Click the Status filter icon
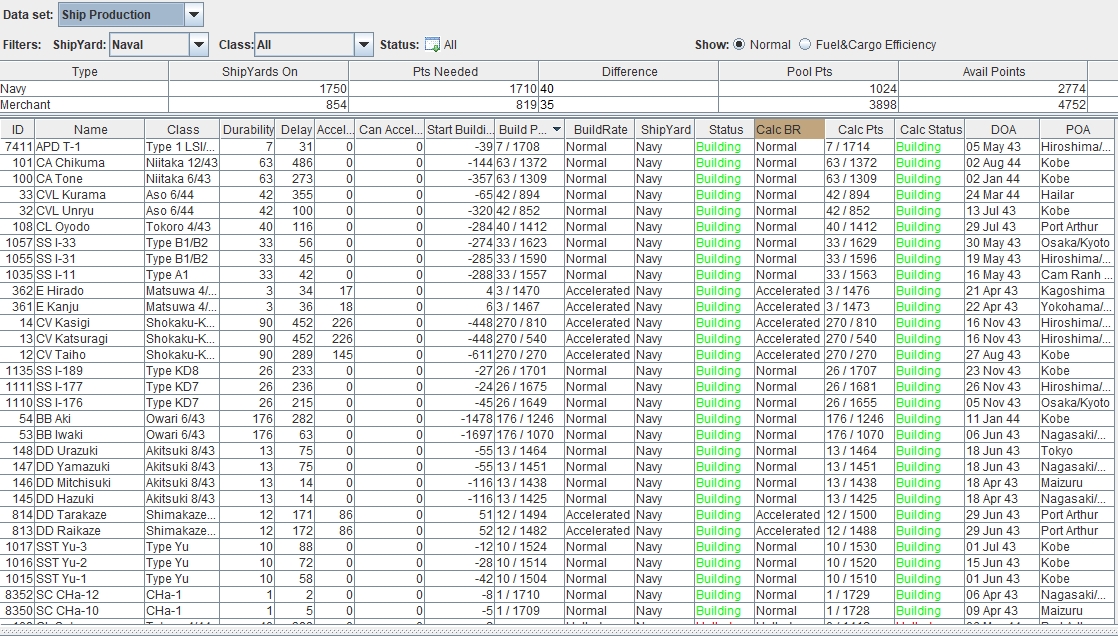 click(x=432, y=45)
